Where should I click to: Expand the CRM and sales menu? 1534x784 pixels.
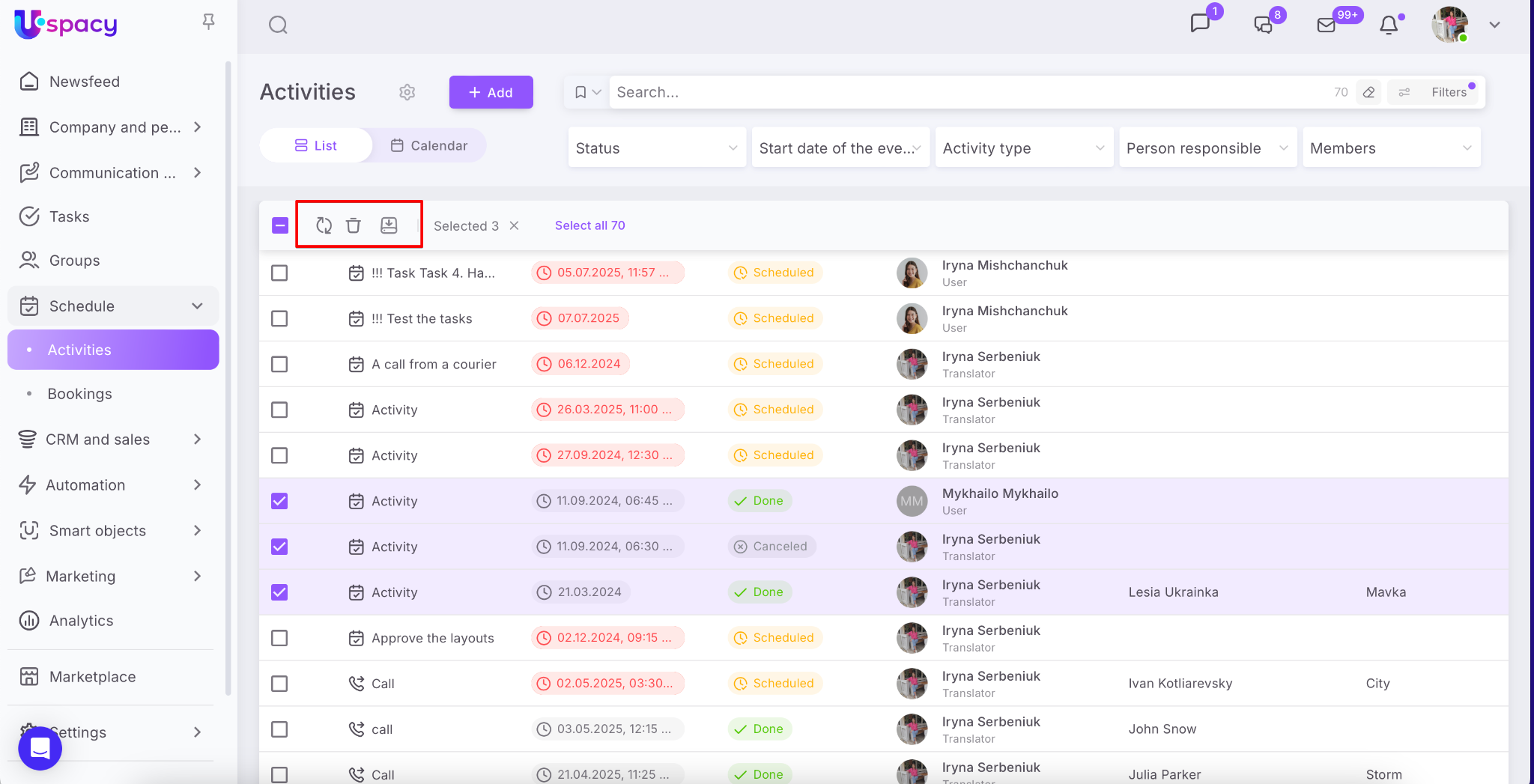tap(112, 440)
